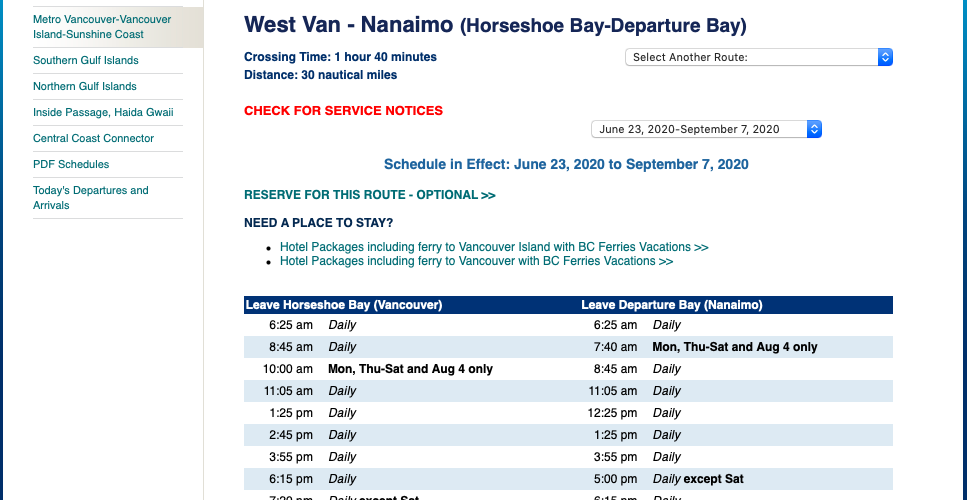Select the 10:00 am Horseshoe Bay sailing row
967x500 pixels.
tap(406, 369)
